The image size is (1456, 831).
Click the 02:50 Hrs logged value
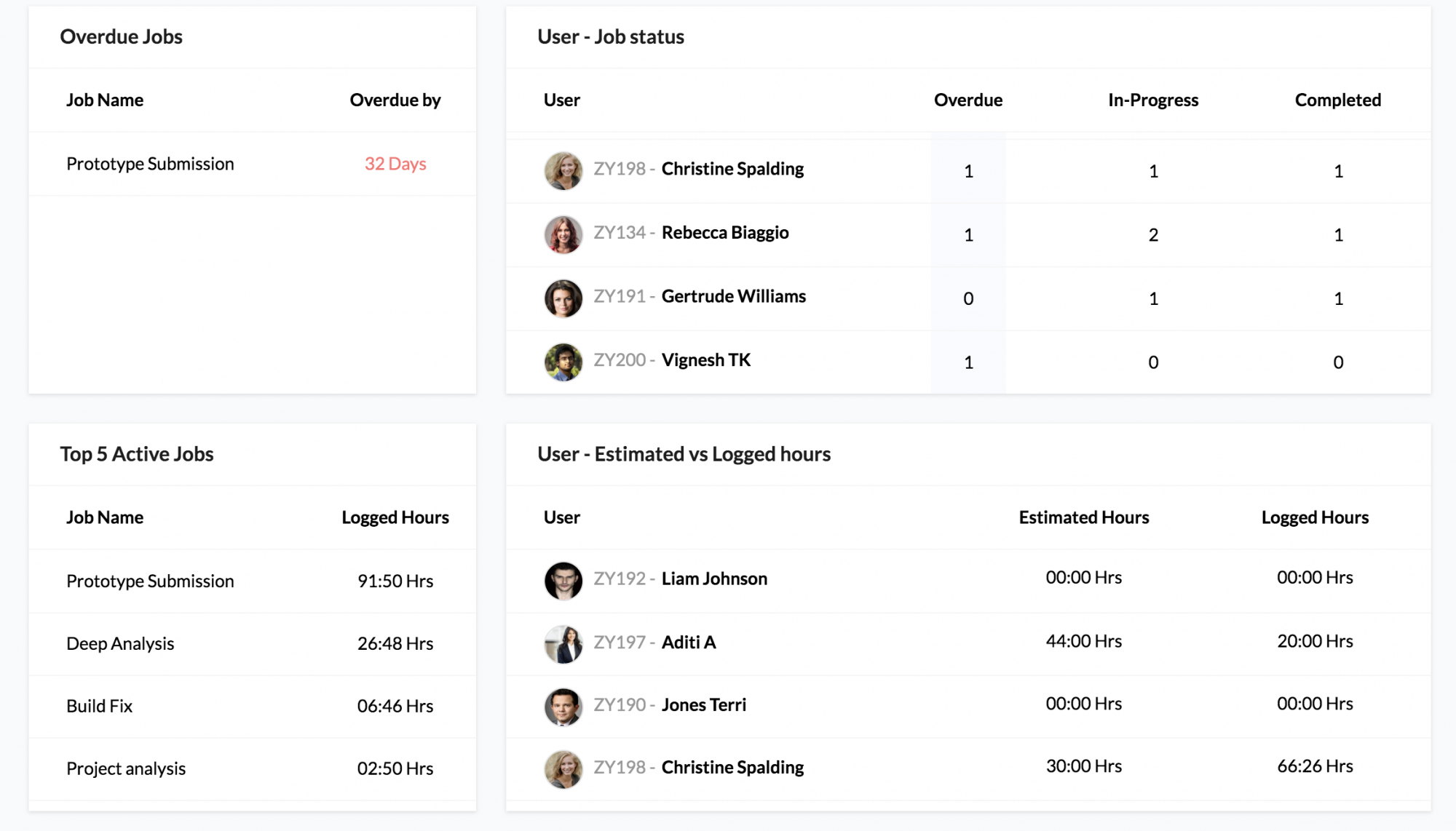click(395, 768)
